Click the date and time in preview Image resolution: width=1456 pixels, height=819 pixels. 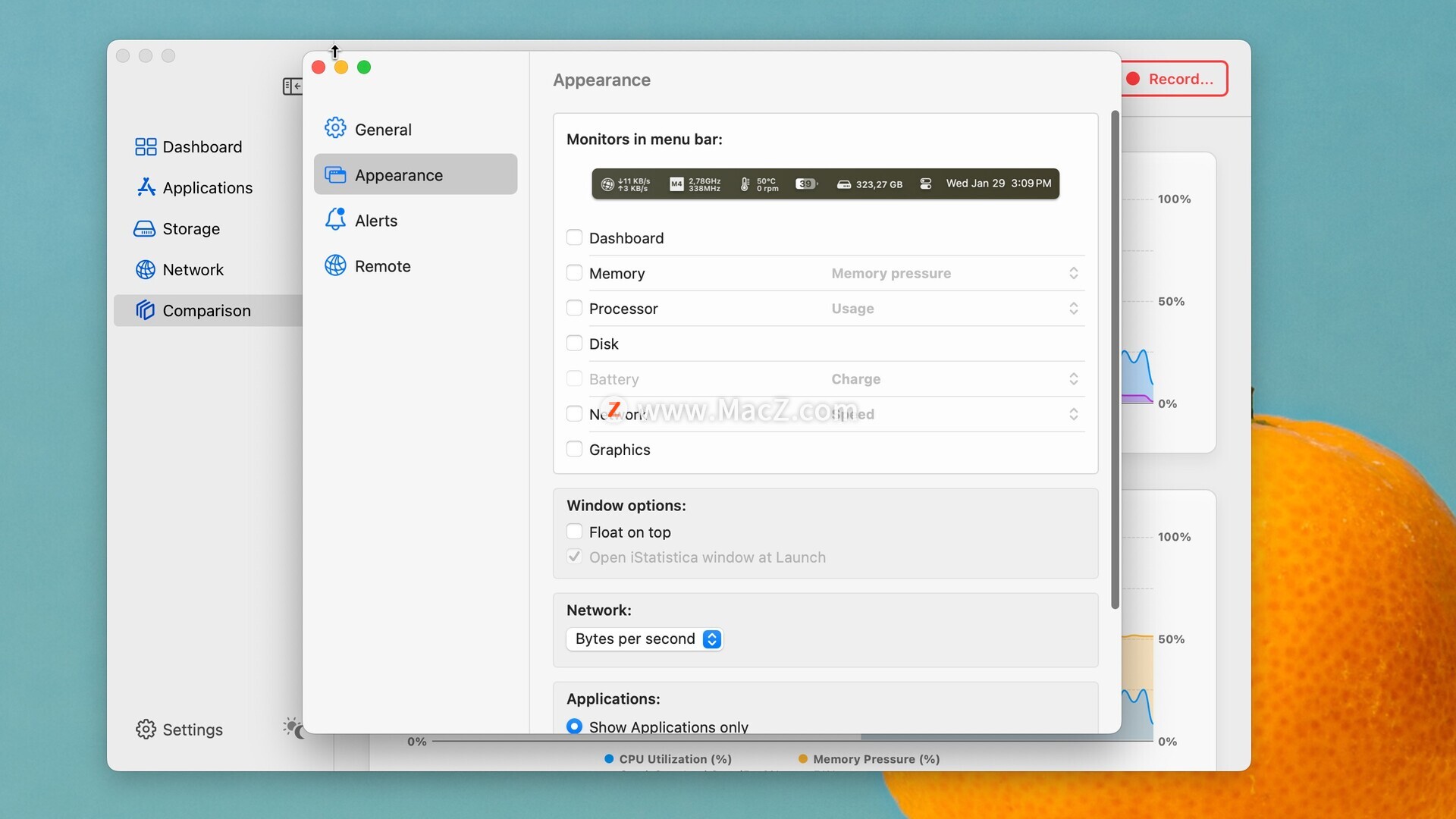point(999,184)
